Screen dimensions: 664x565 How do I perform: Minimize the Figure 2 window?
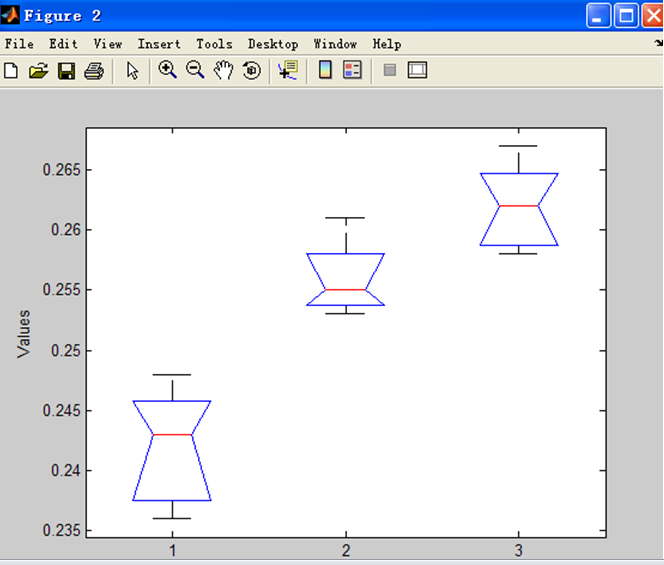coord(598,16)
